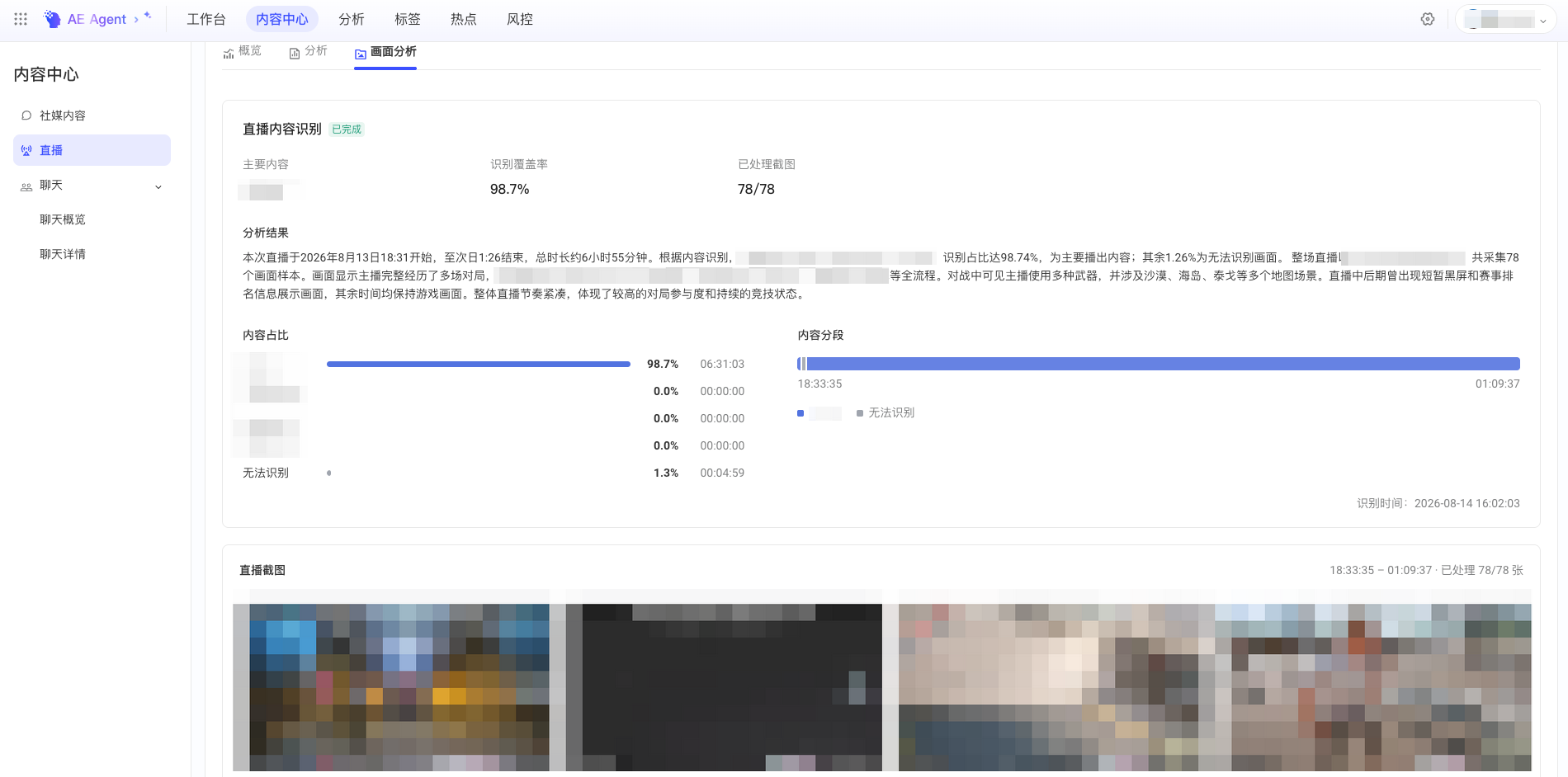Open the user account dropdown
Viewport: 1568px width, 777px height.
(x=1505, y=20)
